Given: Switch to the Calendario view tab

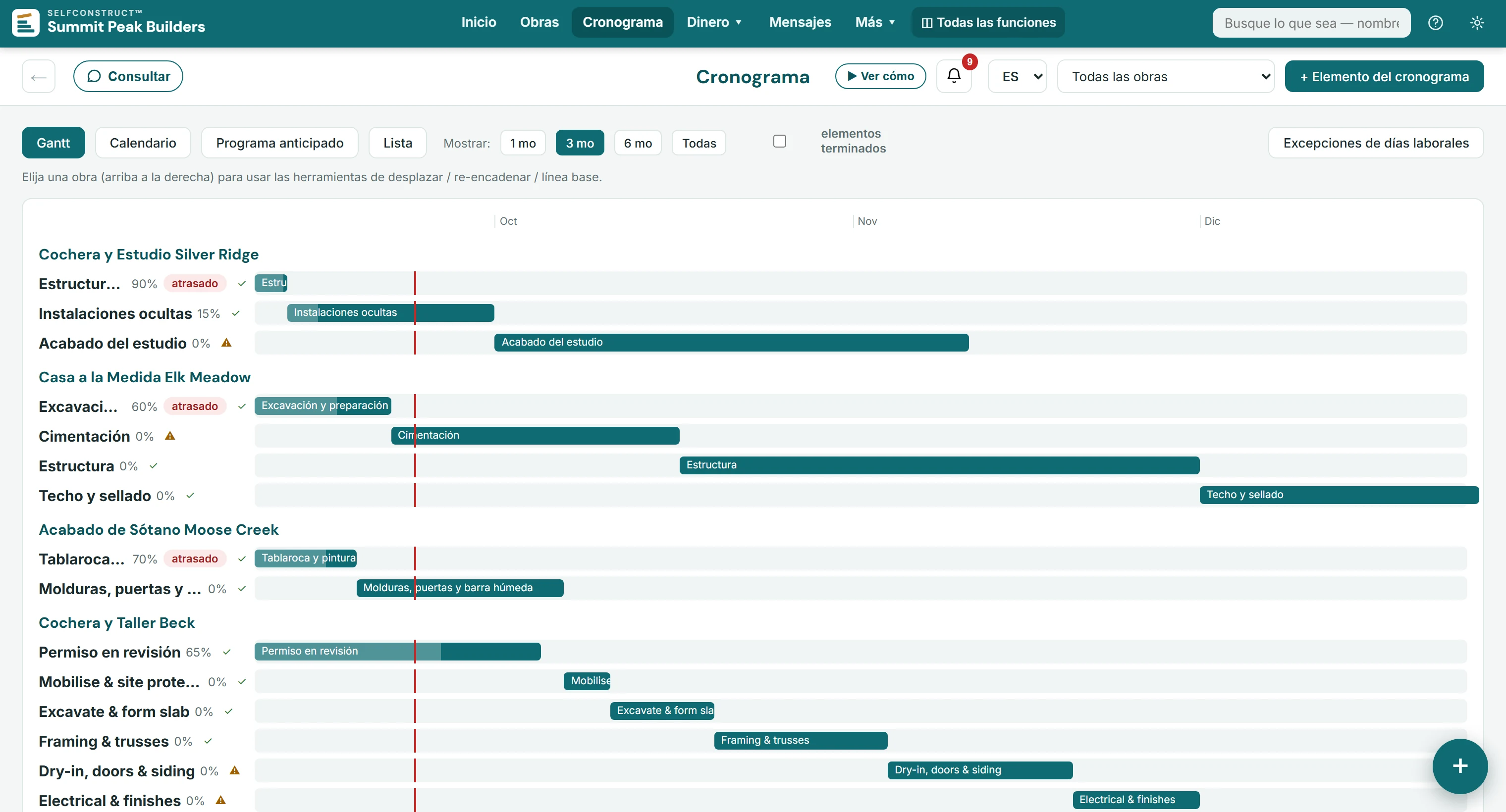Looking at the screenshot, I should coord(143,143).
